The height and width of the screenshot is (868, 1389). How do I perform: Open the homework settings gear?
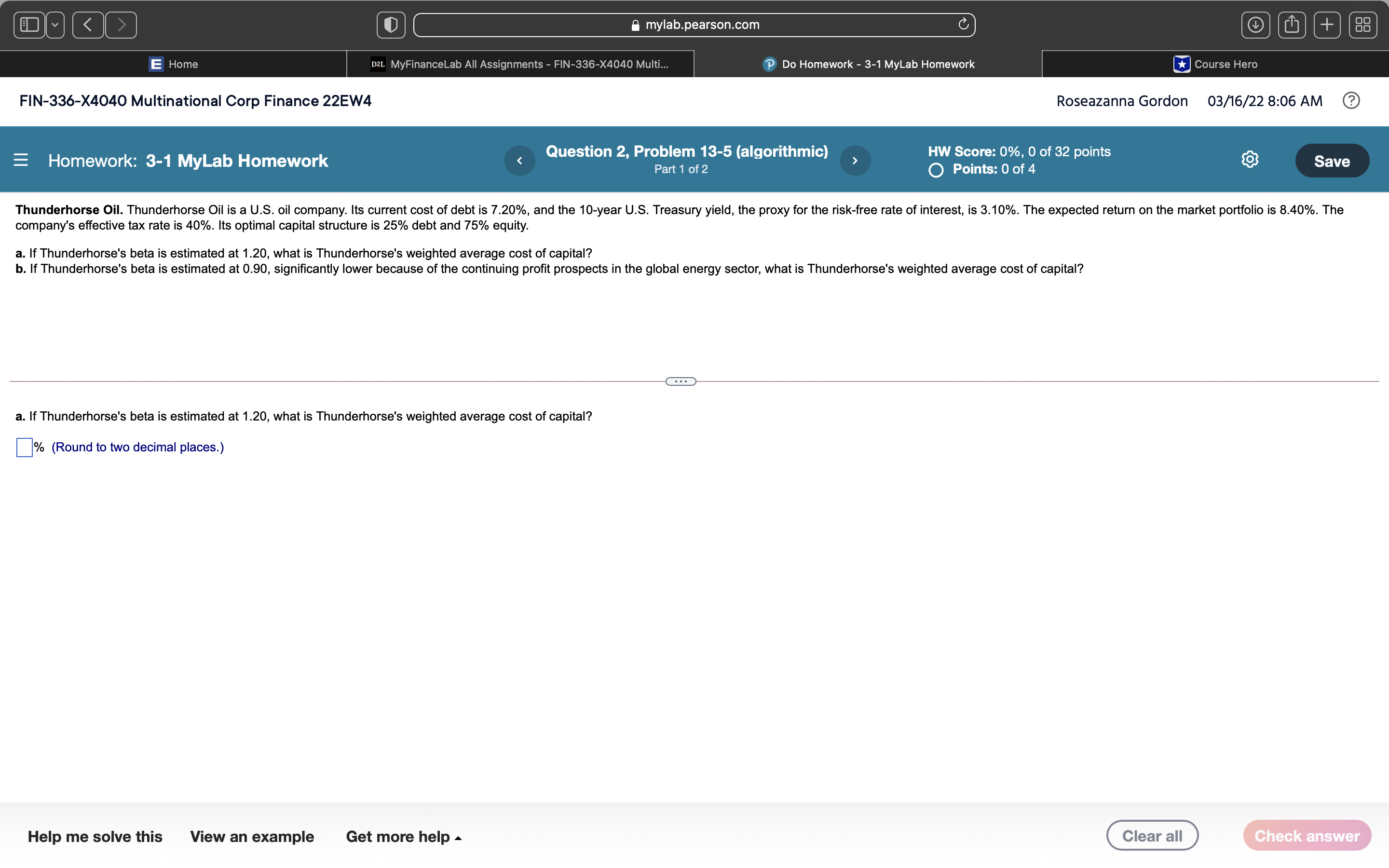[1250, 159]
